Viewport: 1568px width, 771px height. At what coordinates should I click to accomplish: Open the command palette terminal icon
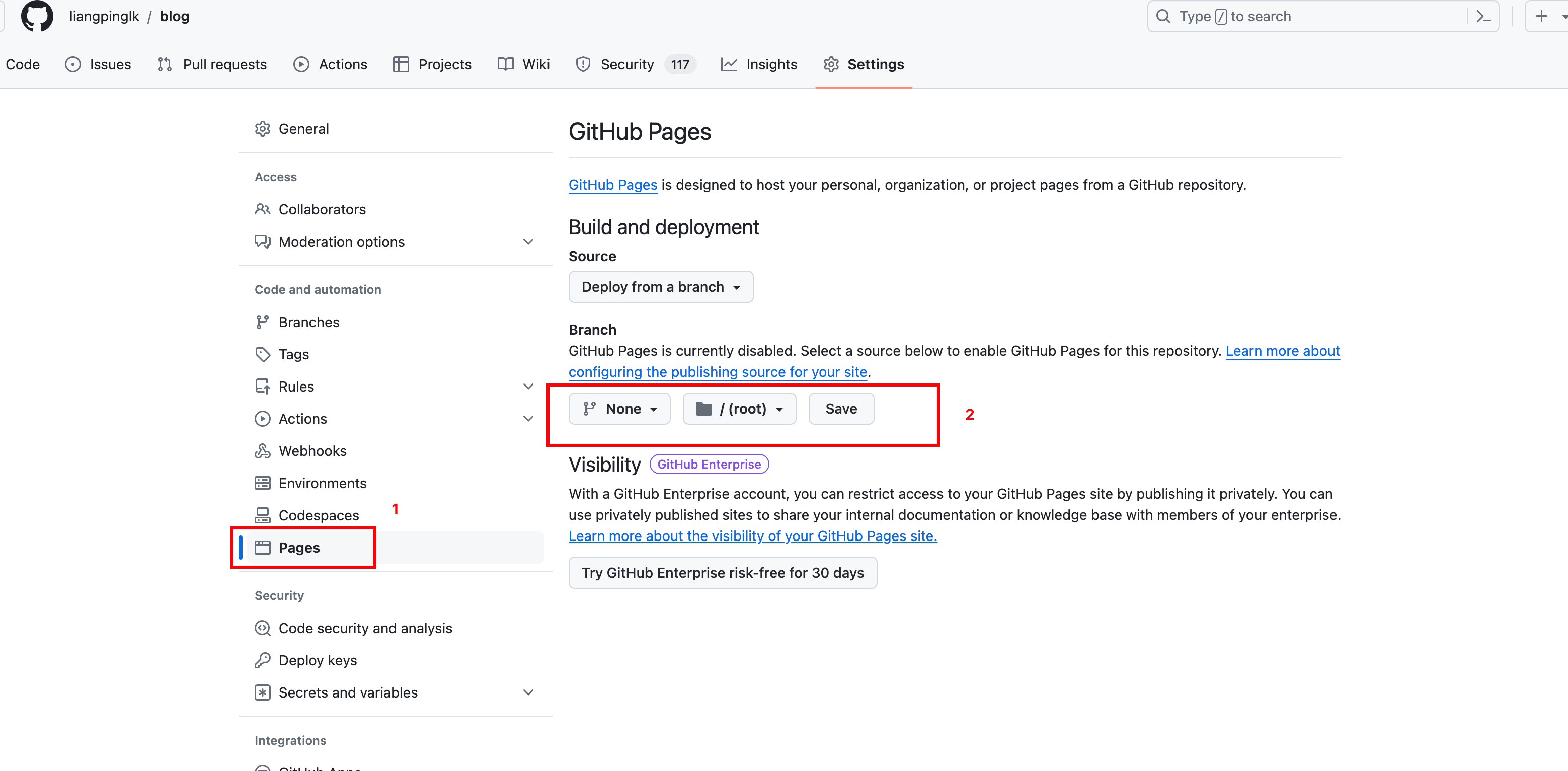(x=1483, y=17)
